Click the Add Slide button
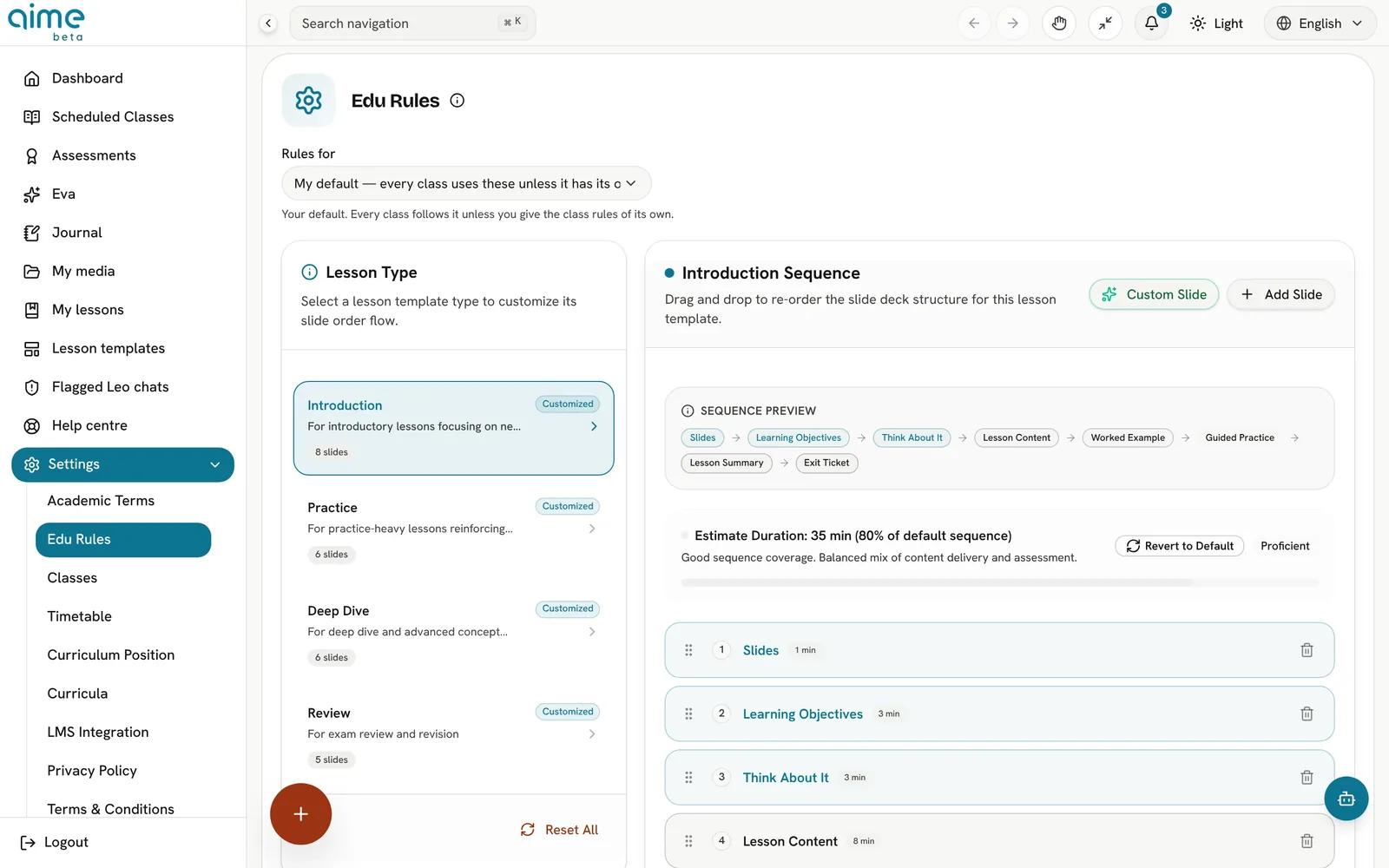The image size is (1389, 868). click(1280, 294)
